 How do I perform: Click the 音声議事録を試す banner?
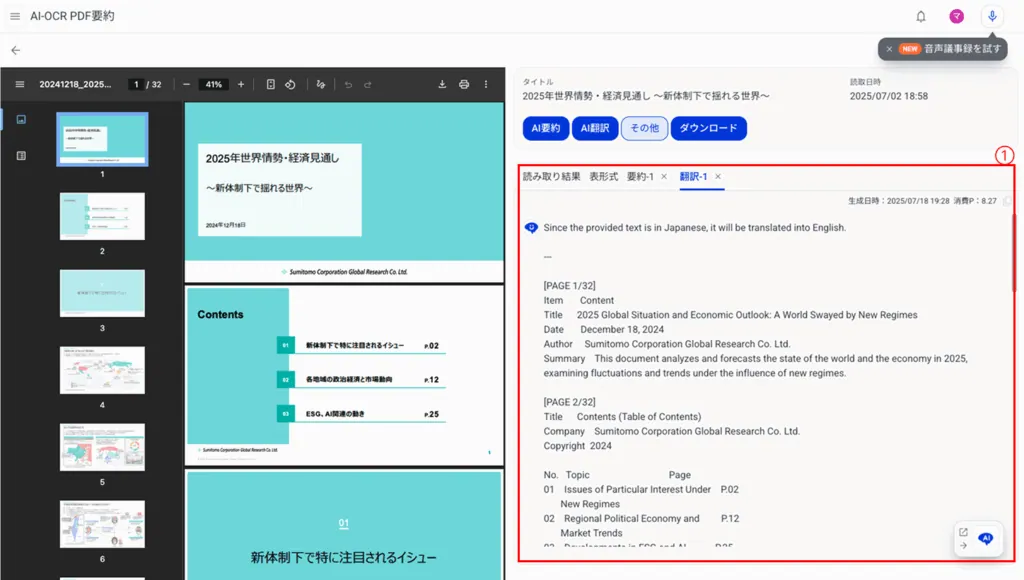click(942, 49)
